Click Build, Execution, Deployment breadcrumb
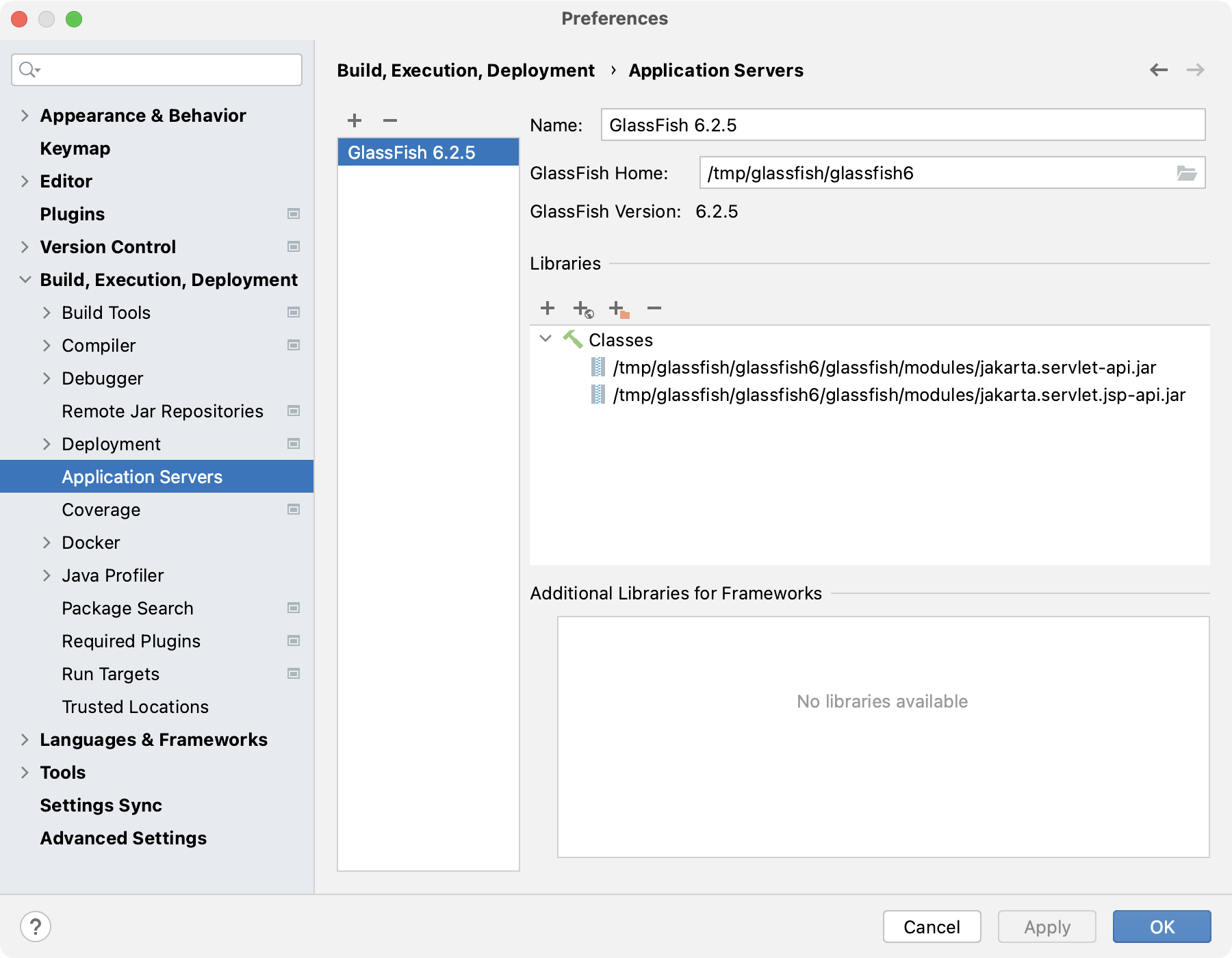Image resolution: width=1232 pixels, height=958 pixels. [466, 70]
